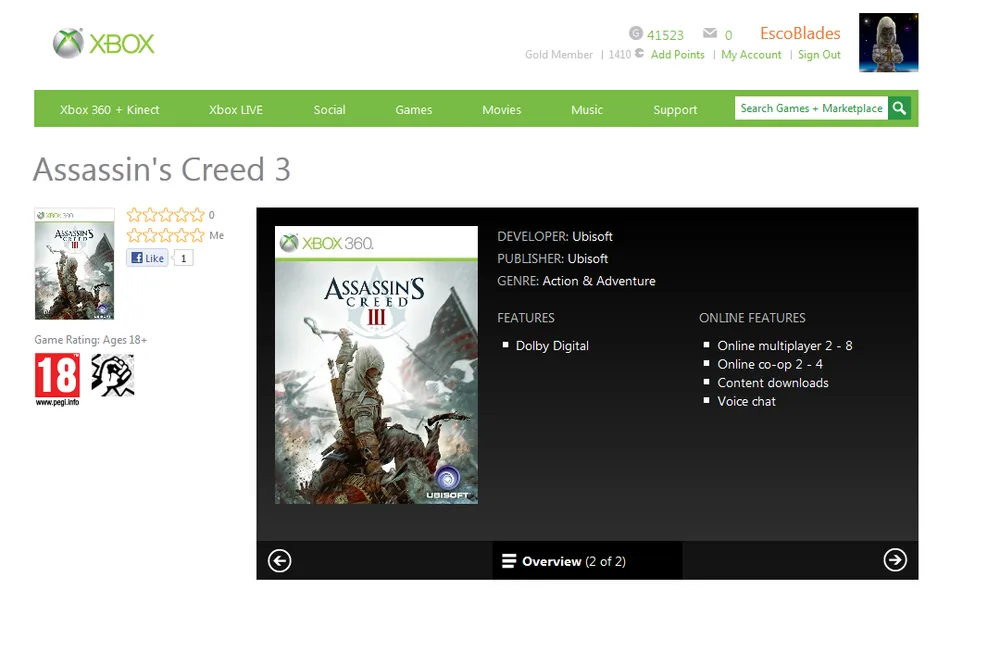Open the Movies menu

click(502, 110)
